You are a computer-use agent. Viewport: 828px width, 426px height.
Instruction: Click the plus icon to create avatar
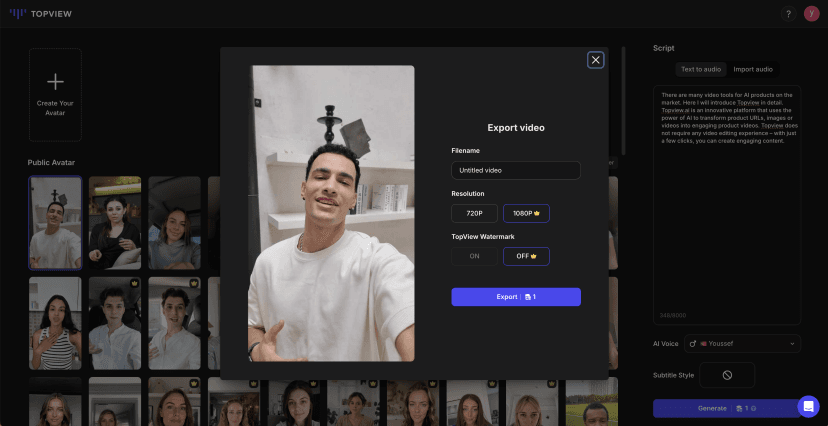coord(55,82)
